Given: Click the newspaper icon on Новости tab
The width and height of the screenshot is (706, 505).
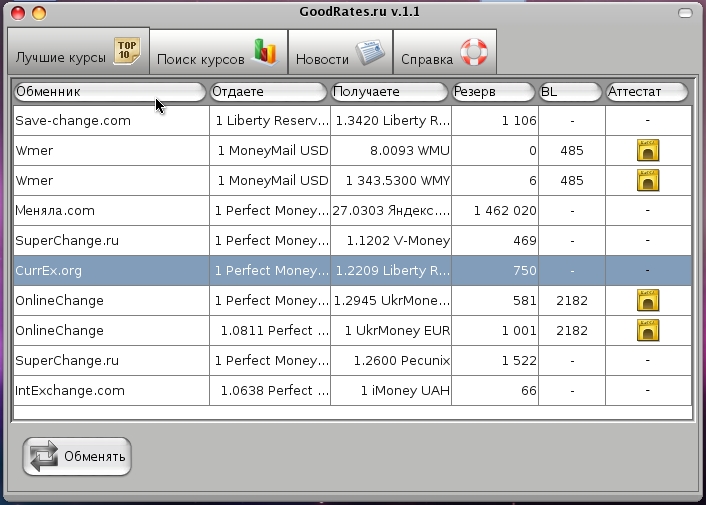Looking at the screenshot, I should click(370, 53).
